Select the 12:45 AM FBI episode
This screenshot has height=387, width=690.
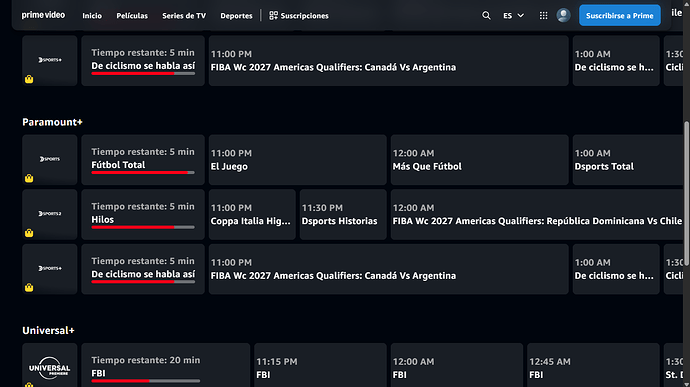click(x=593, y=365)
